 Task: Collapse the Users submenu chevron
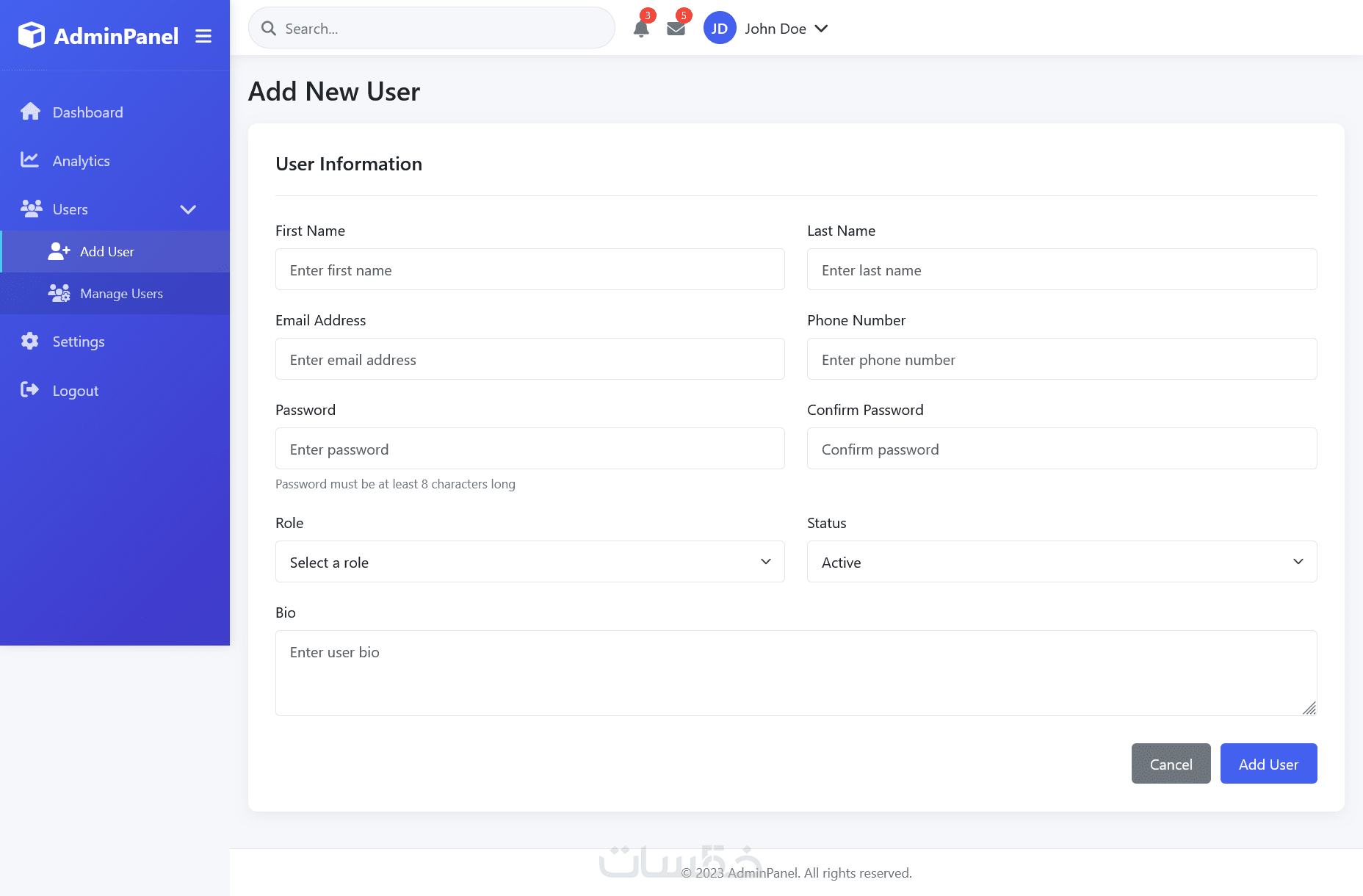[188, 209]
